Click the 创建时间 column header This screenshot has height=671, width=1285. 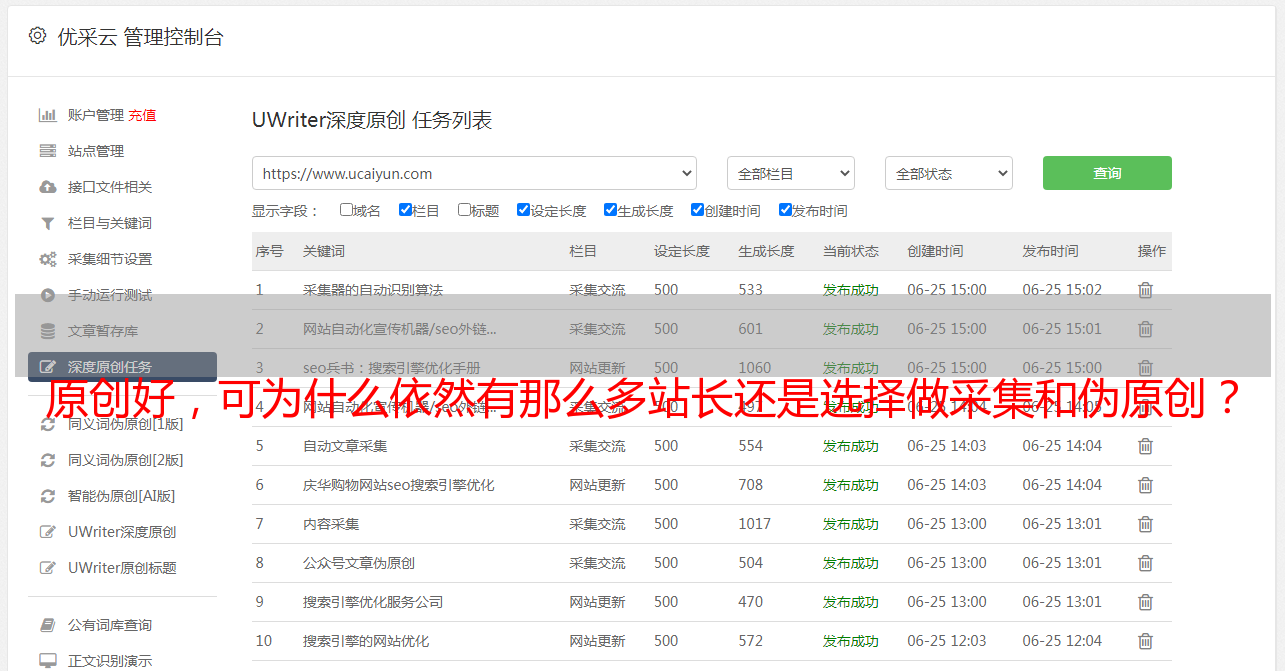(x=935, y=251)
